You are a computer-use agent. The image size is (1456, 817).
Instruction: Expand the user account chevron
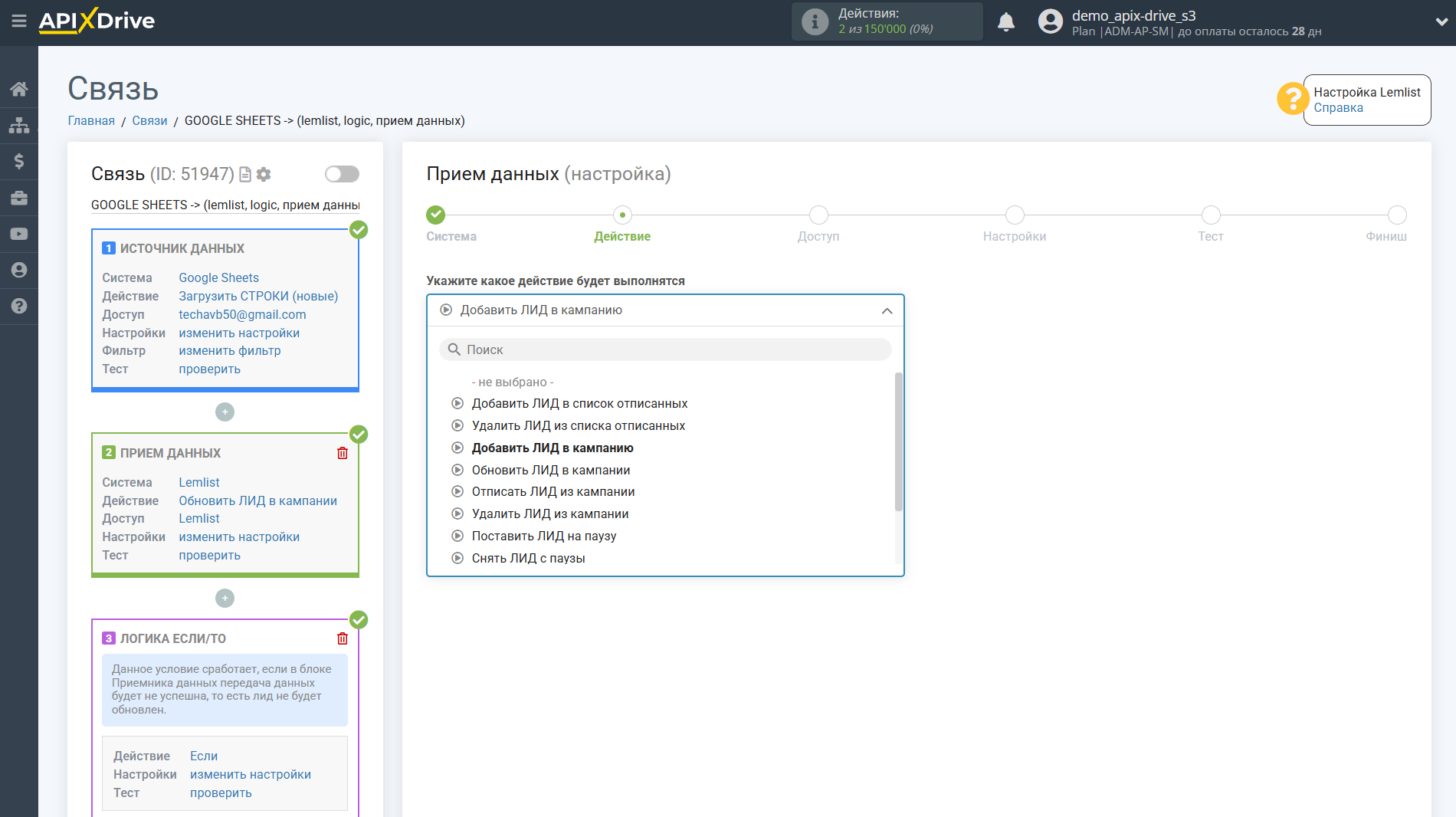[1441, 22]
